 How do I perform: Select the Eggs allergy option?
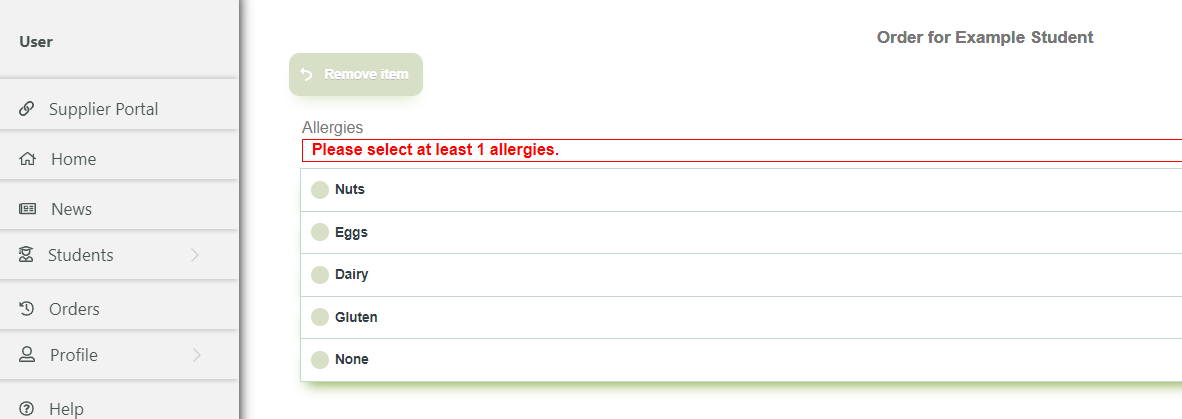click(320, 232)
